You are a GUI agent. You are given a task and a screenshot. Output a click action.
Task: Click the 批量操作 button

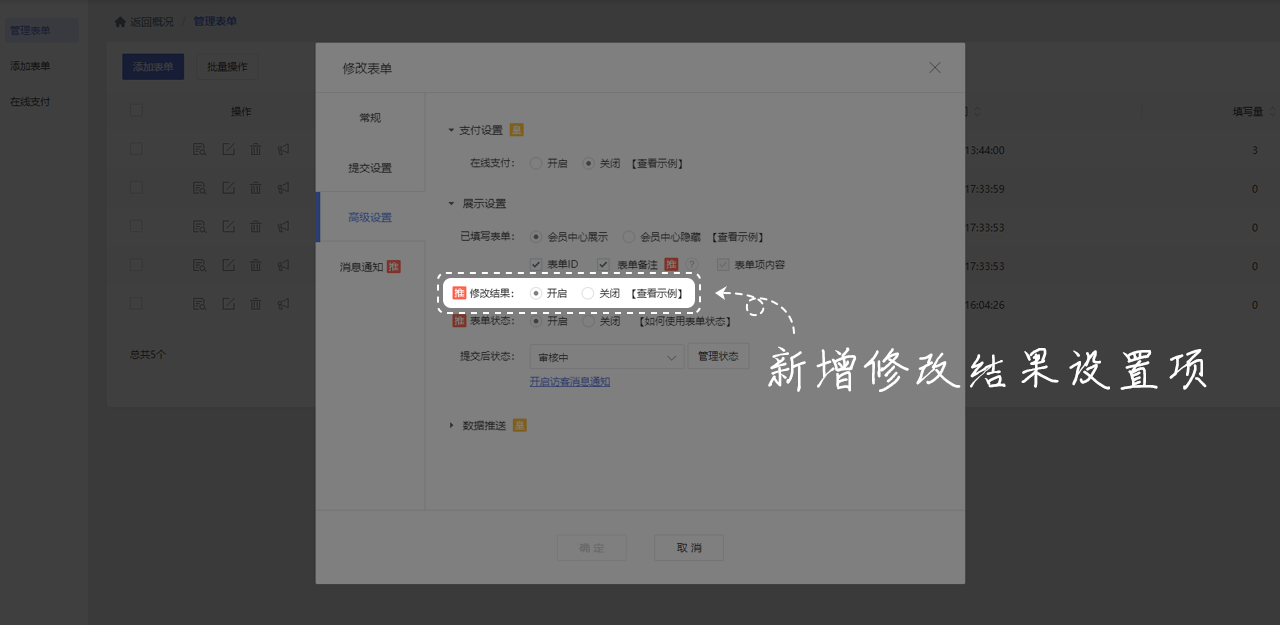[227, 67]
